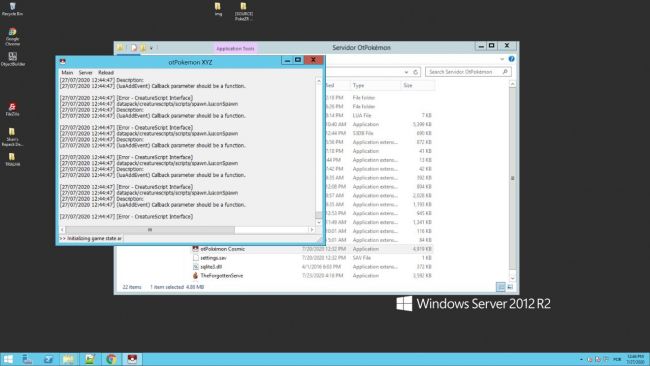Click the Explorer scroll-down arrow
The image size is (650, 366).
click(x=513, y=278)
